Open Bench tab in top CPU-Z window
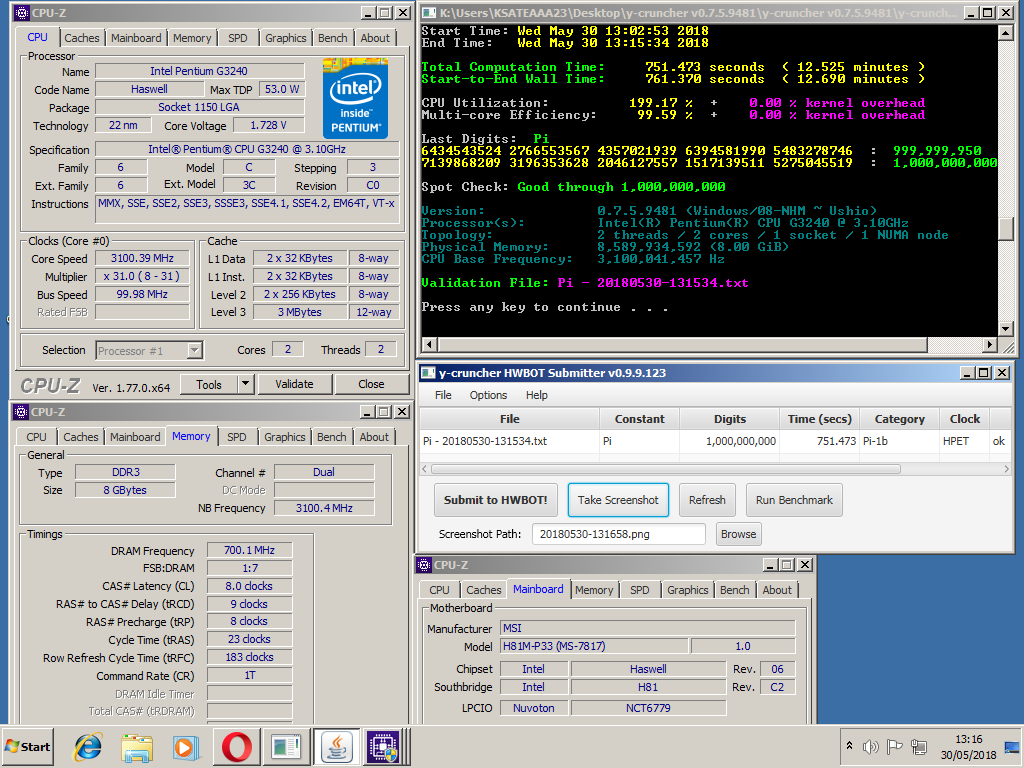 pyautogui.click(x=332, y=38)
